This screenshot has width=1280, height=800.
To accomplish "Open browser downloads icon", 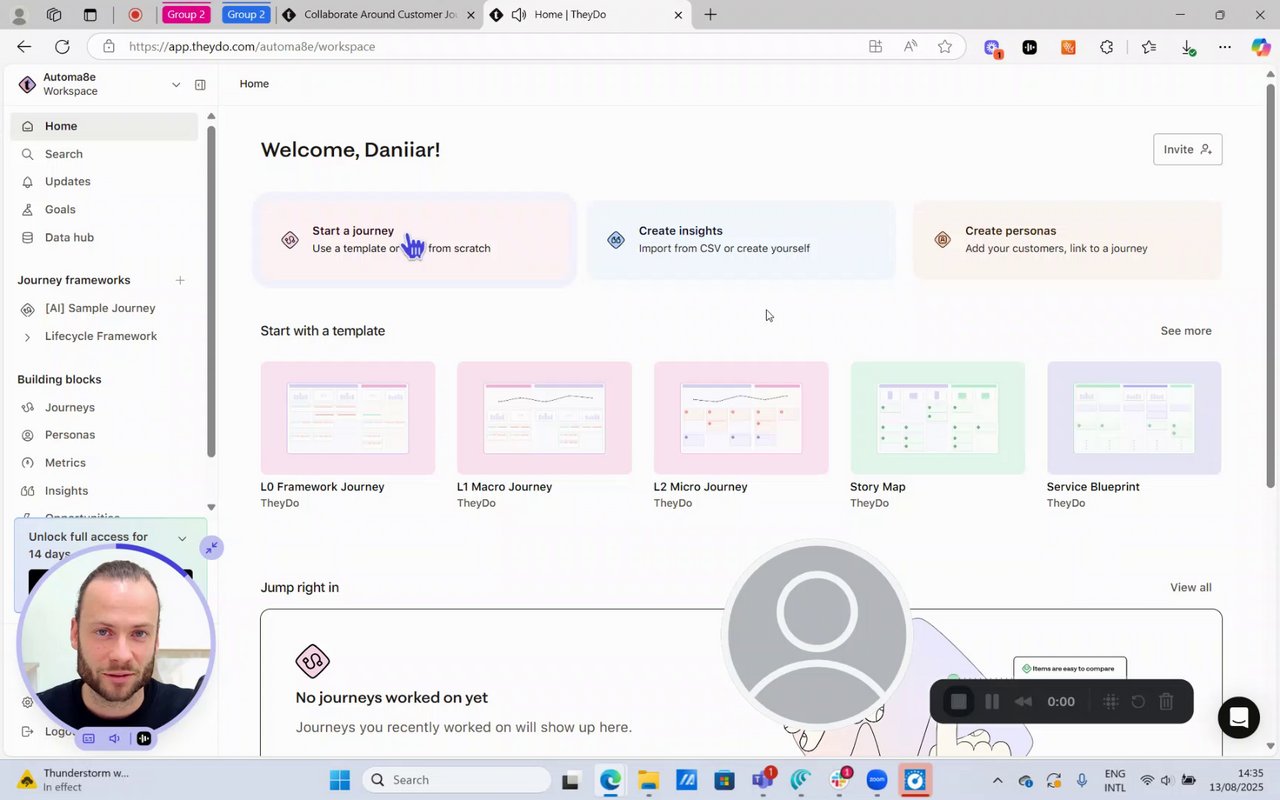I will (x=1188, y=47).
